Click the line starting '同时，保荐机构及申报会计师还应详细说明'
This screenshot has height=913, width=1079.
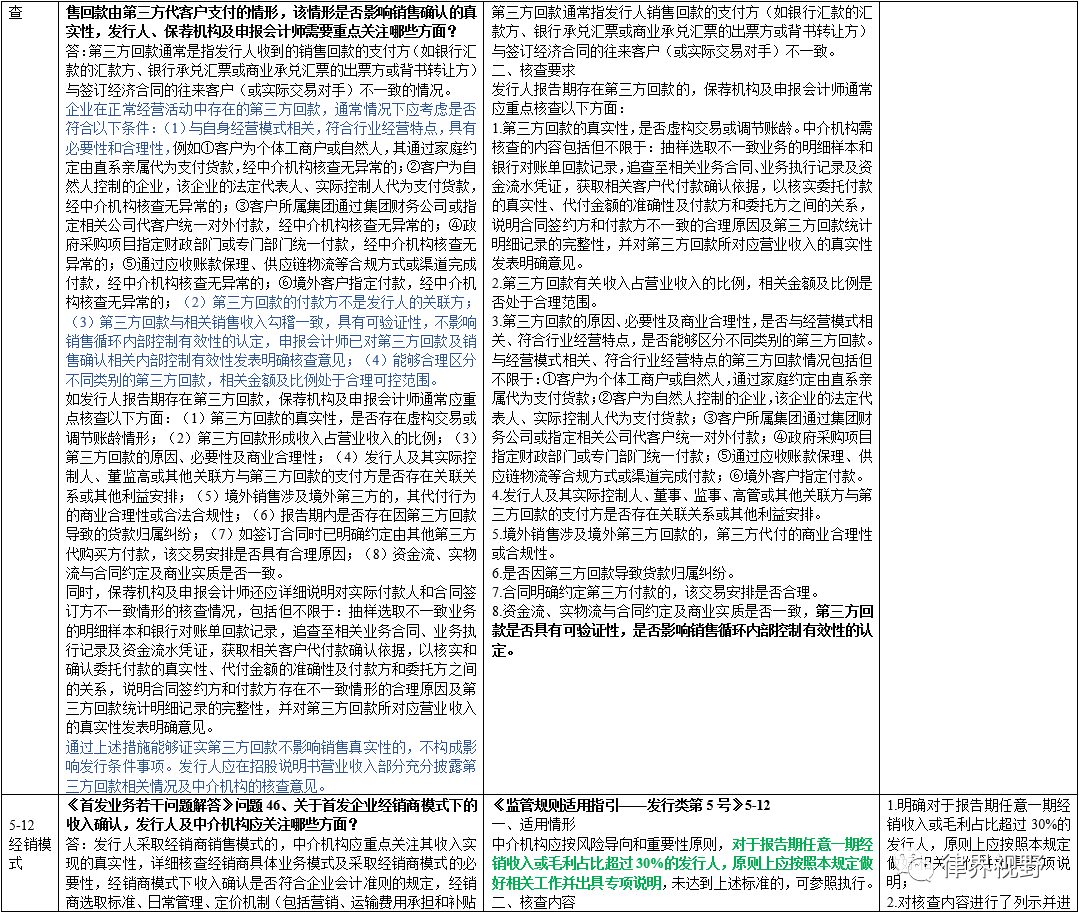pos(271,592)
